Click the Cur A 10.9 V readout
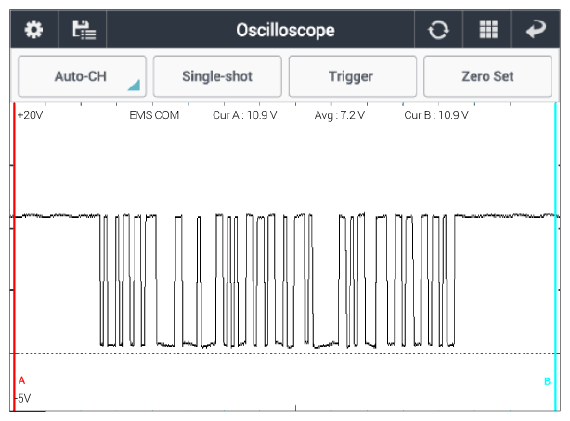 245,115
